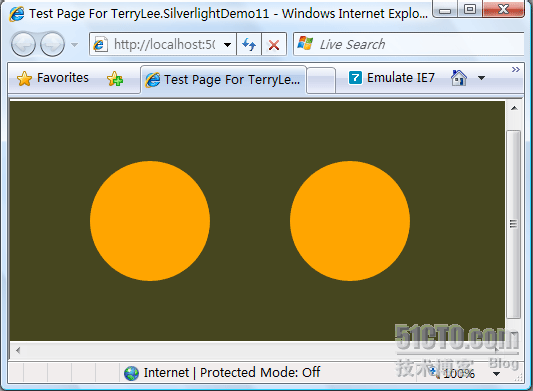Toggle the Emulate IE7 button
This screenshot has height=391, width=533.
(x=392, y=78)
